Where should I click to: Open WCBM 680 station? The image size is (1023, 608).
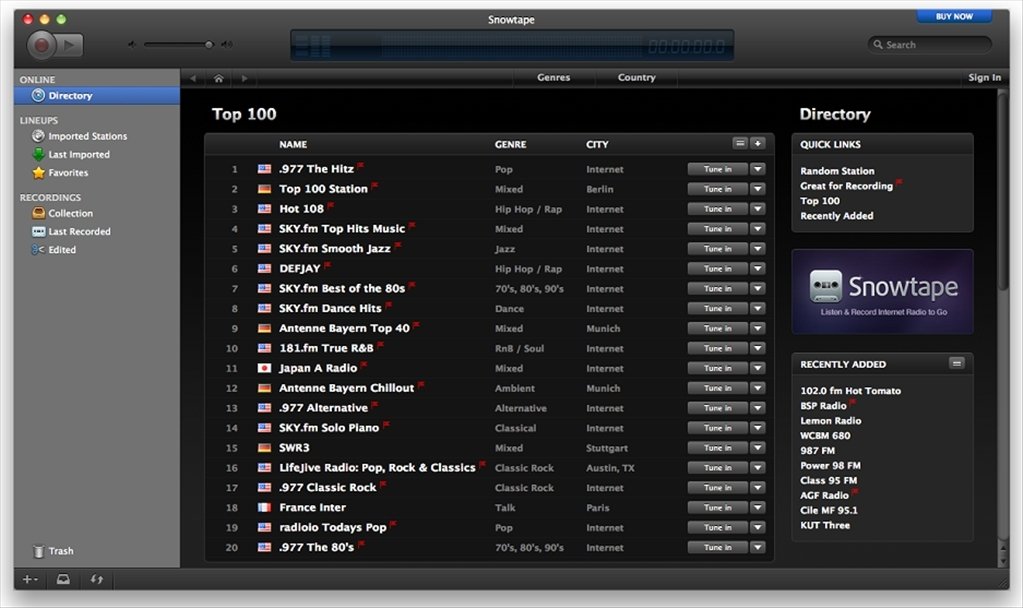pos(825,436)
